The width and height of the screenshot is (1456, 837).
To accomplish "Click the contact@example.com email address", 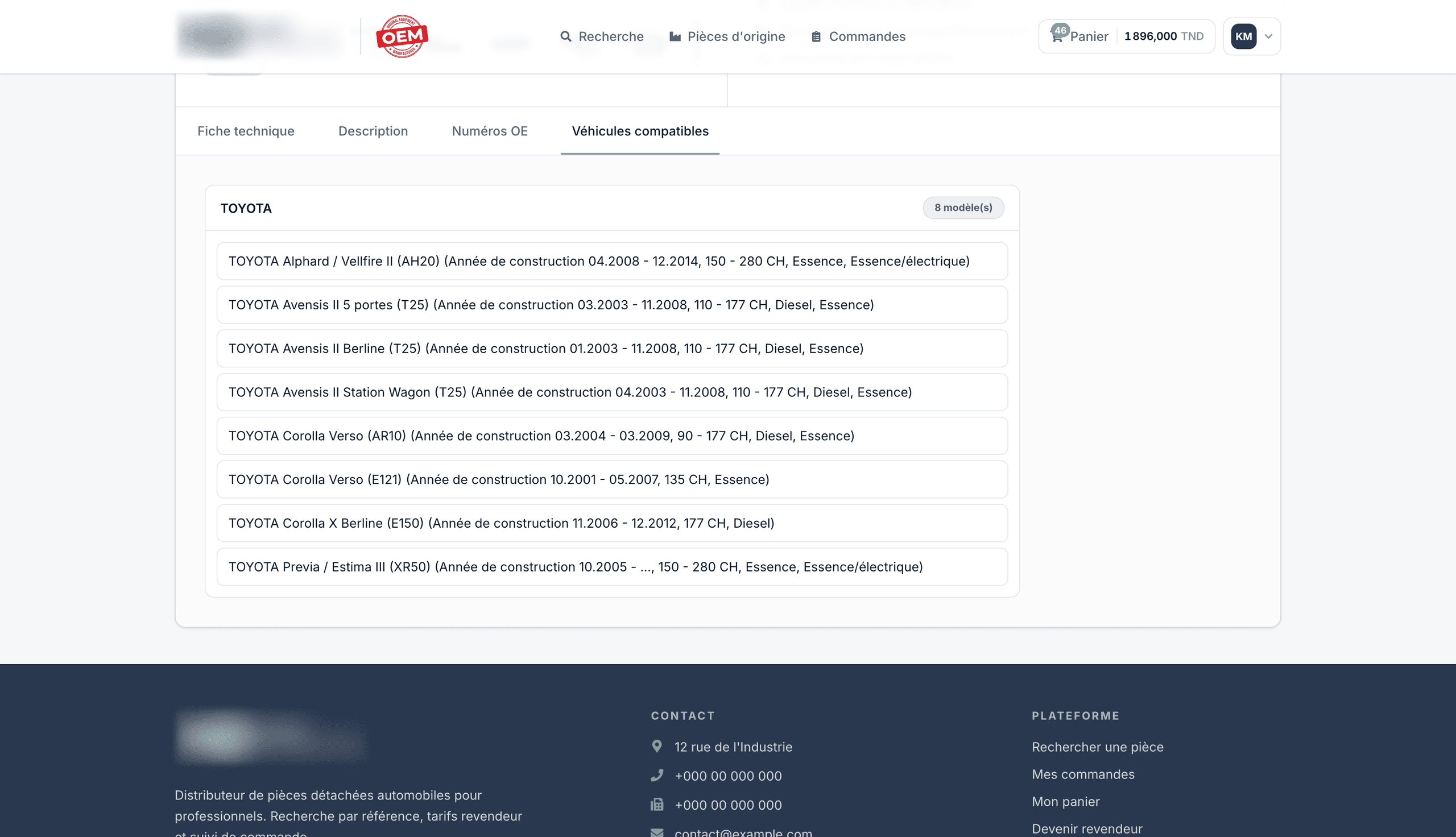I will coord(743,832).
